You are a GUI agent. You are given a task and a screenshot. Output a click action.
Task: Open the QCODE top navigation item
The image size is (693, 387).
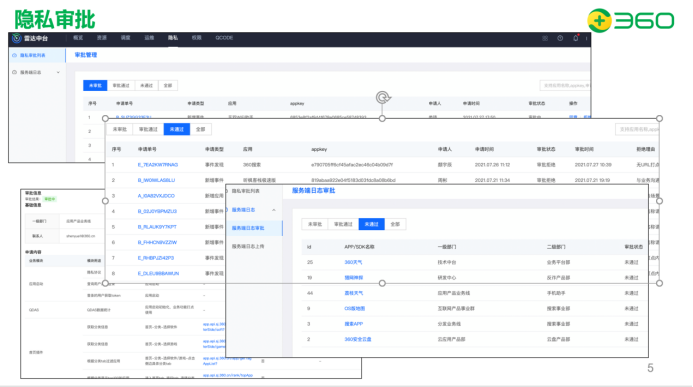224,38
